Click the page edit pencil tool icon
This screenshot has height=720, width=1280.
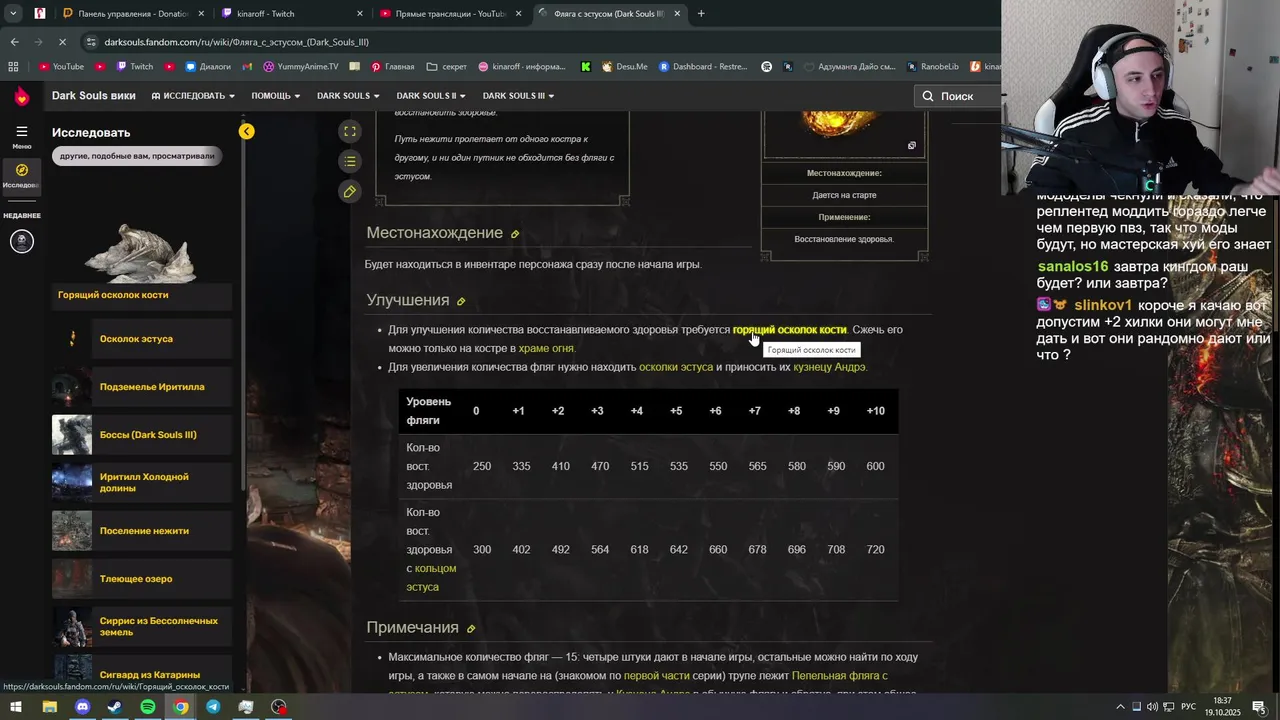[349, 191]
